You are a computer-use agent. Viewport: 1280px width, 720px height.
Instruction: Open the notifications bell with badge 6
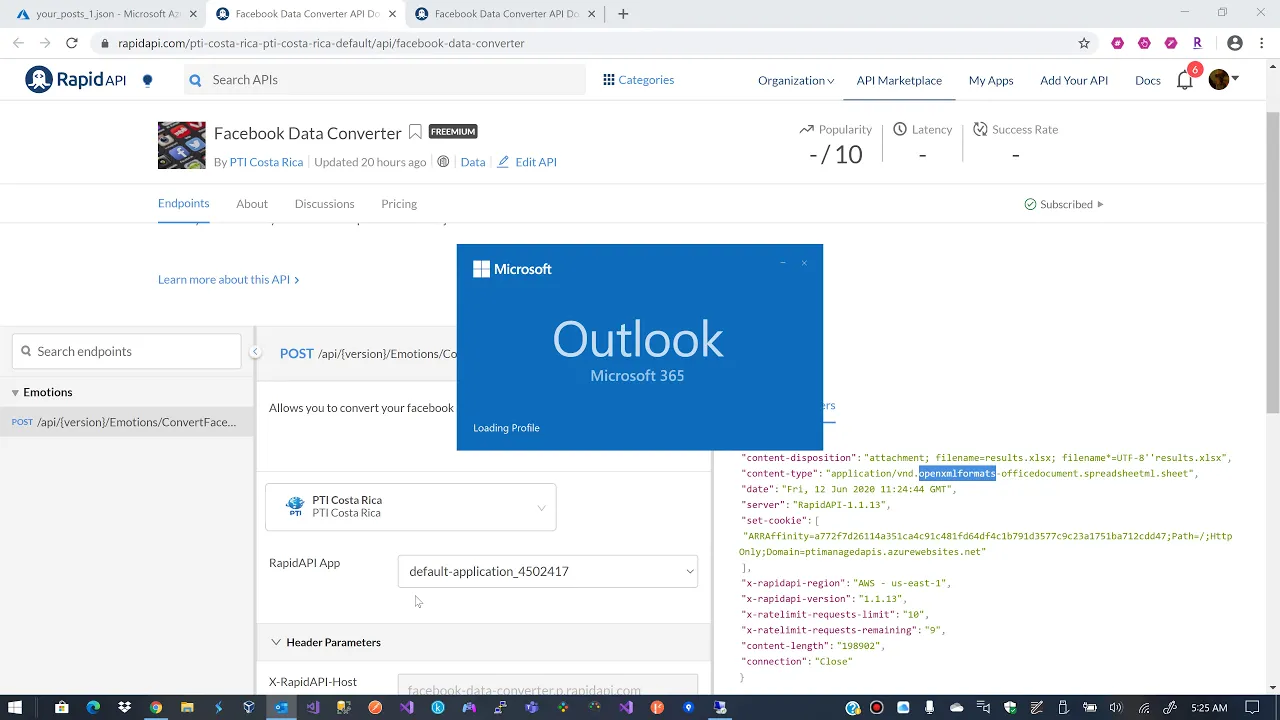(x=1185, y=80)
